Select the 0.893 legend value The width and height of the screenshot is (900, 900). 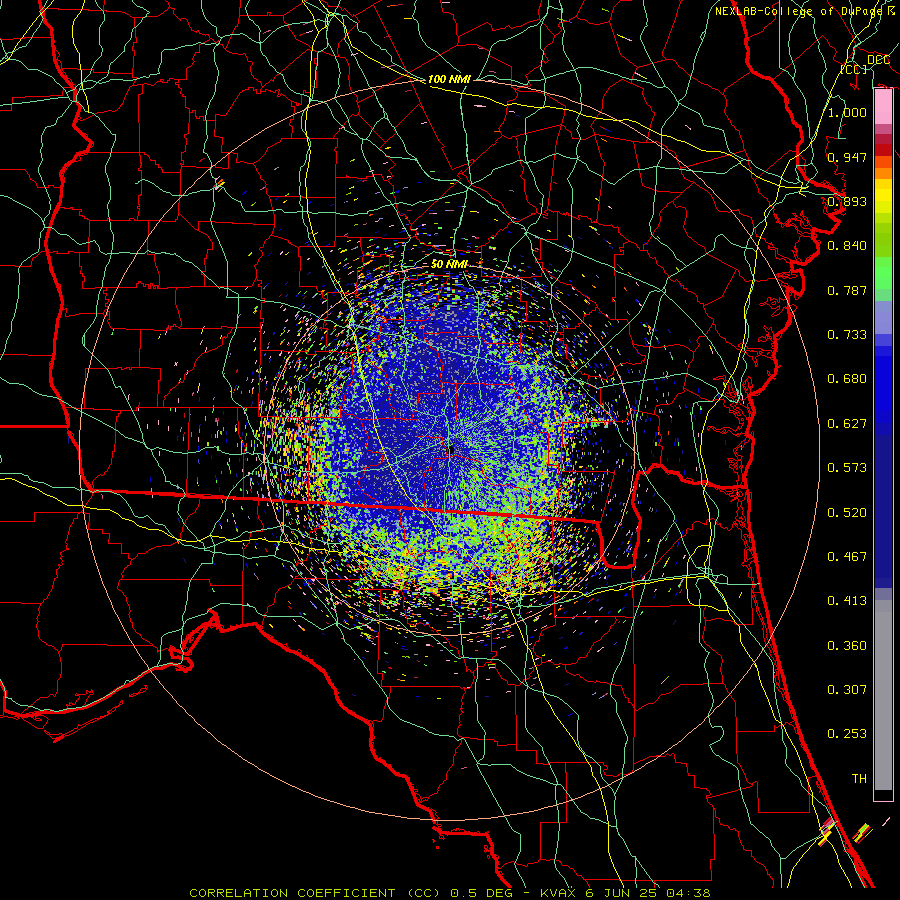pos(847,201)
